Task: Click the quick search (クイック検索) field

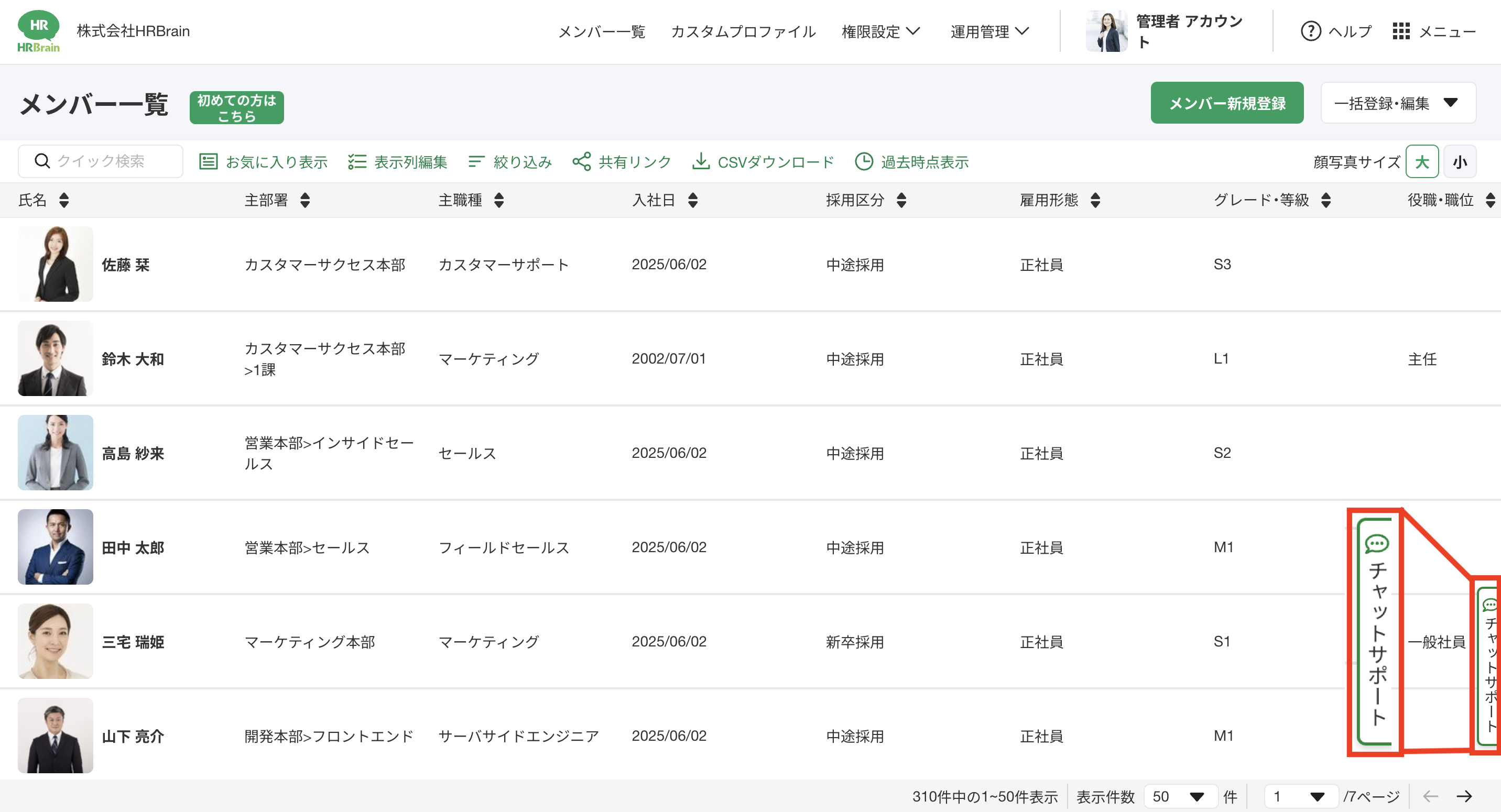Action: [x=100, y=161]
